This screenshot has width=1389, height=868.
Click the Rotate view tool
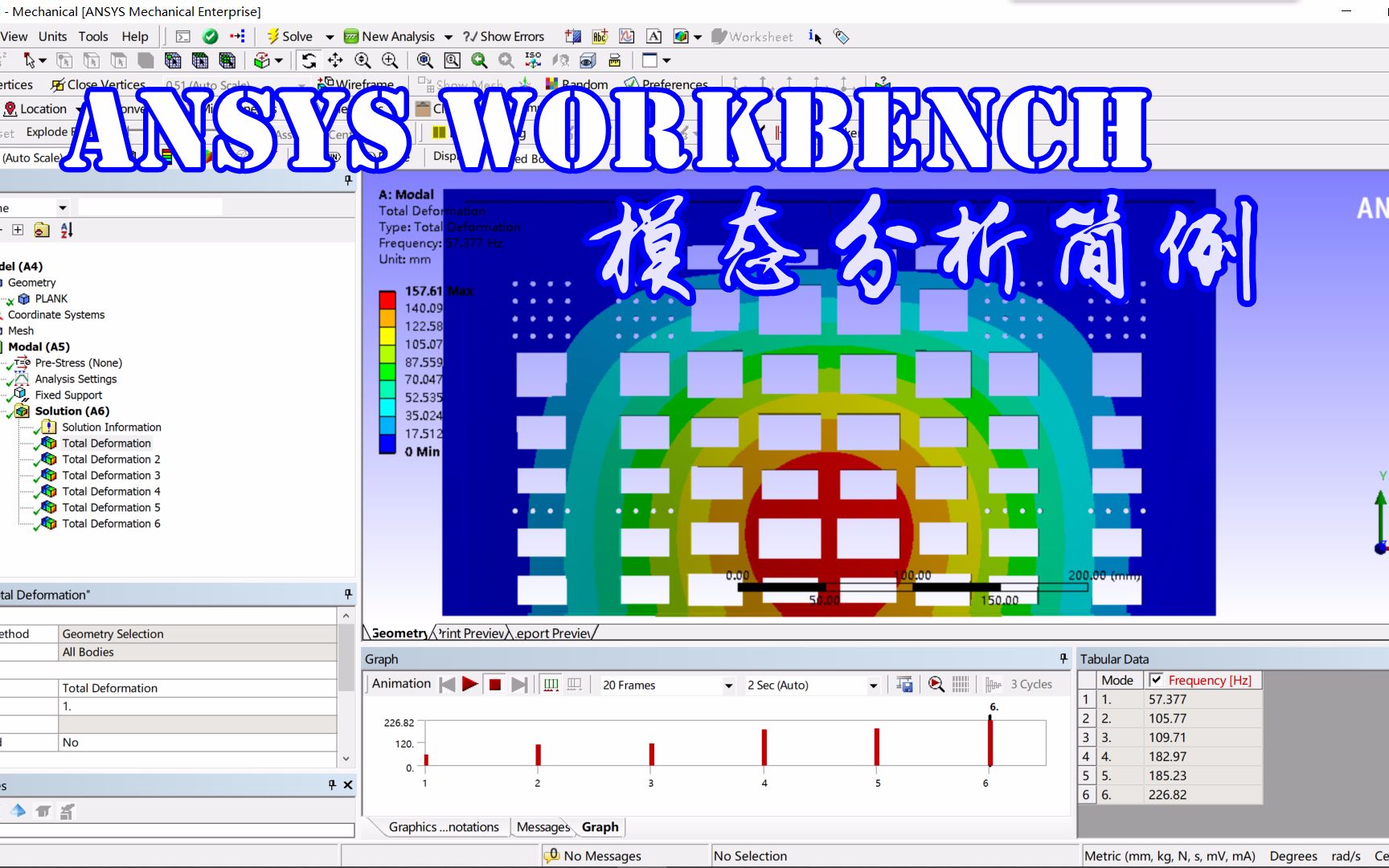(x=309, y=60)
